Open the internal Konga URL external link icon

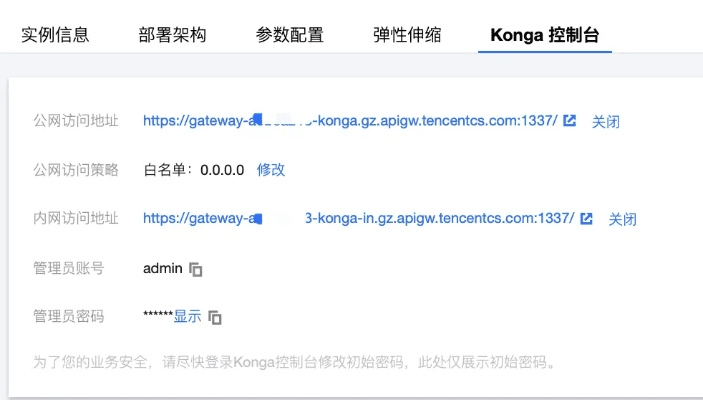(587, 219)
